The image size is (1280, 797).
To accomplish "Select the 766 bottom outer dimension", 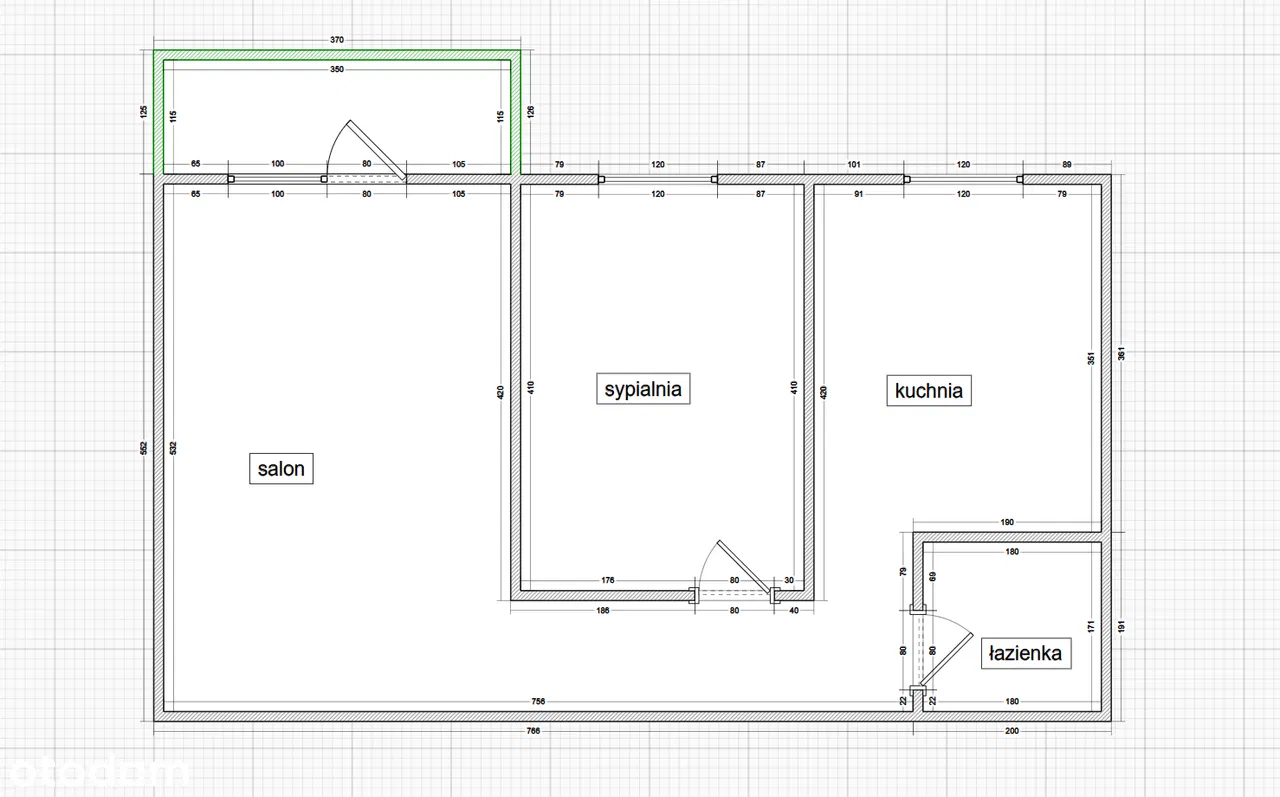I will tap(533, 731).
